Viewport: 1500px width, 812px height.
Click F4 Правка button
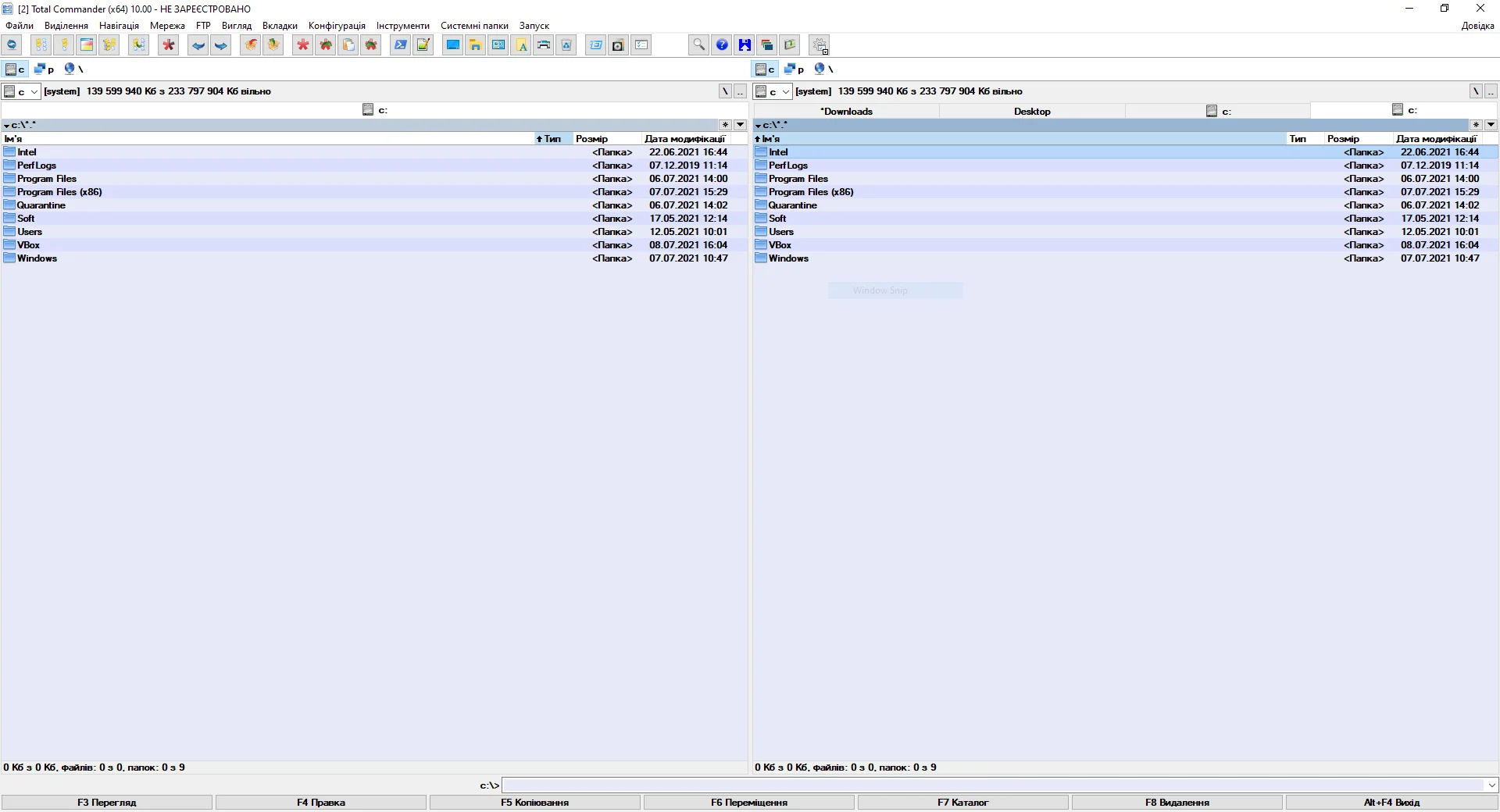[321, 803]
